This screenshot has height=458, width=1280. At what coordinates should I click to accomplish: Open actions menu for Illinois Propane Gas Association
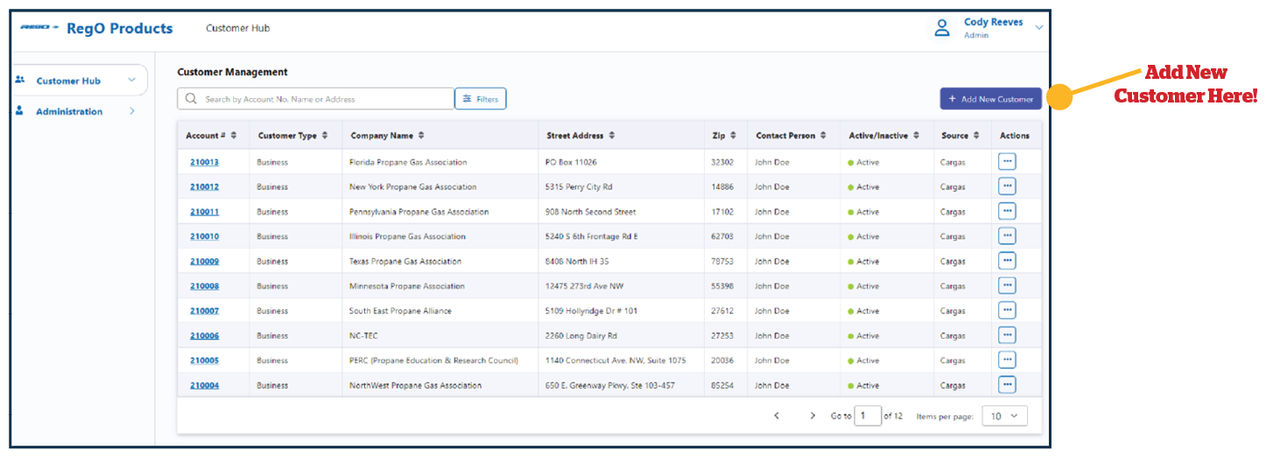(1007, 236)
